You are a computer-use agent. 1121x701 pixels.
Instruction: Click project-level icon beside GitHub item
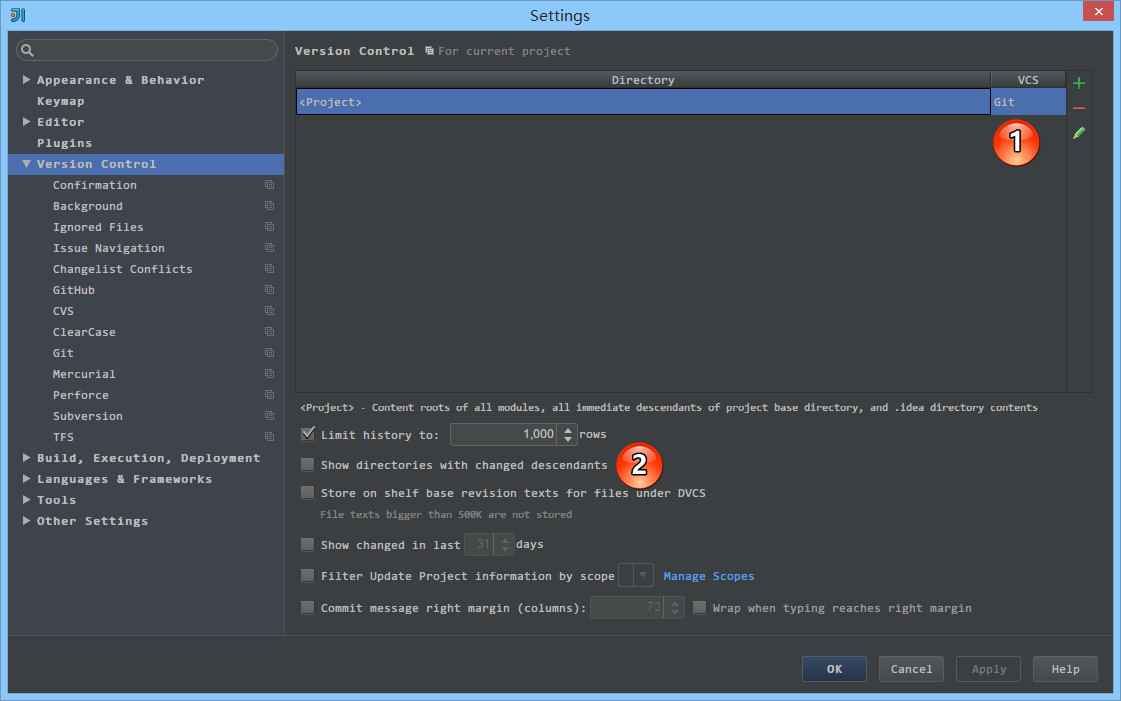[269, 290]
